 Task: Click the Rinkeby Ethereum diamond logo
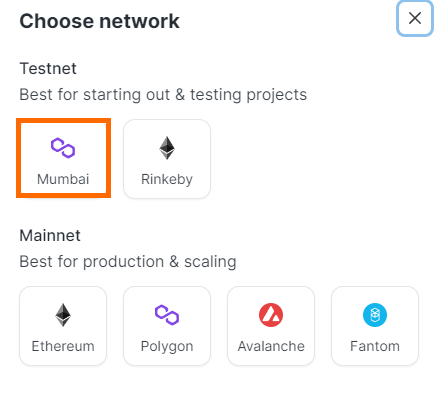tap(167, 148)
